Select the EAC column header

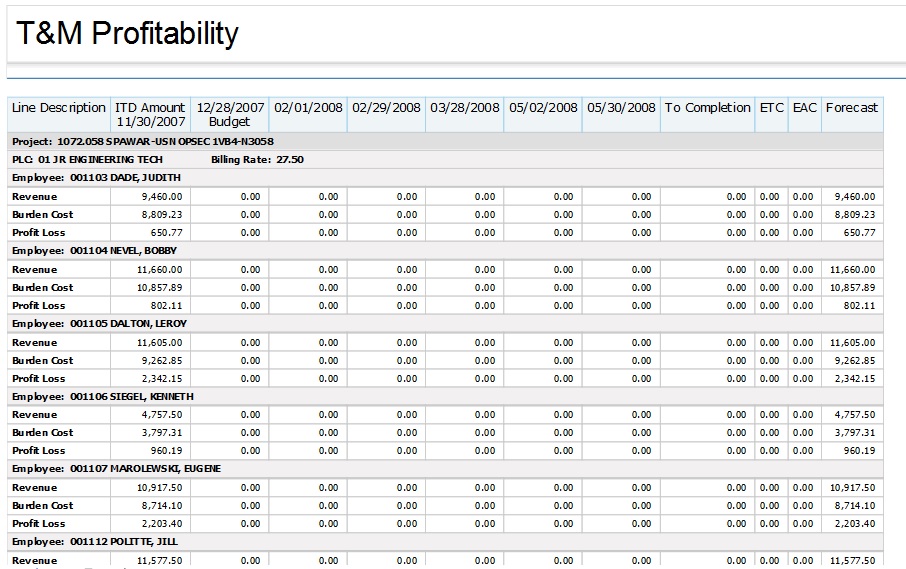(x=804, y=108)
